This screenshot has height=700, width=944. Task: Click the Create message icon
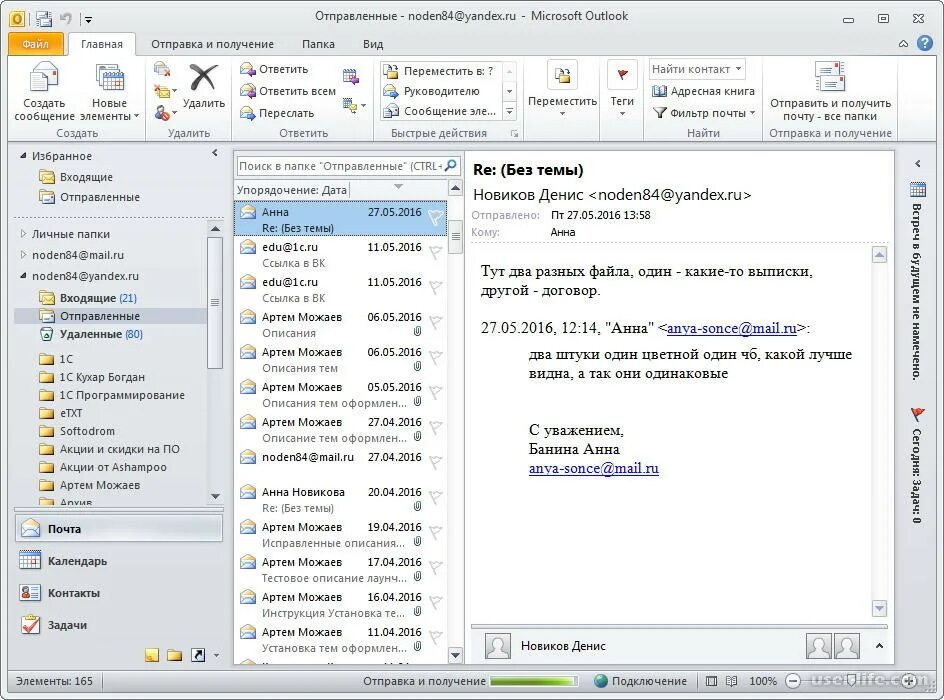pos(43,78)
